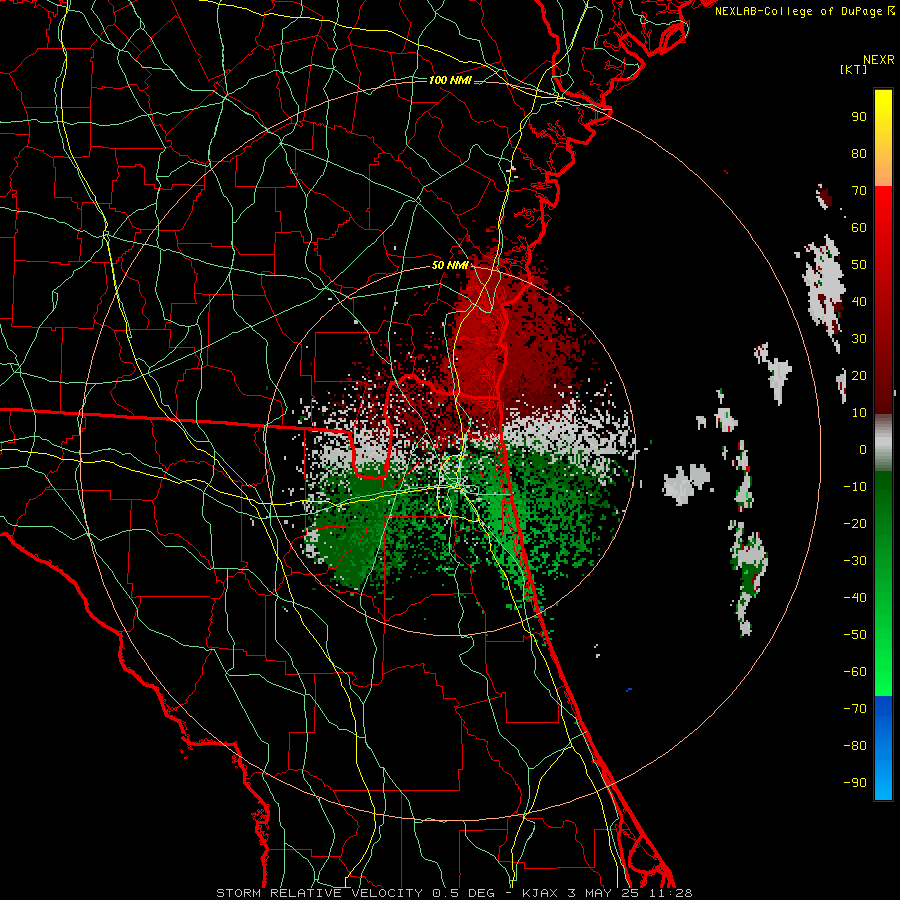This screenshot has height=900, width=900.
Task: Click the 100 NMI range ring label
Action: (x=450, y=80)
